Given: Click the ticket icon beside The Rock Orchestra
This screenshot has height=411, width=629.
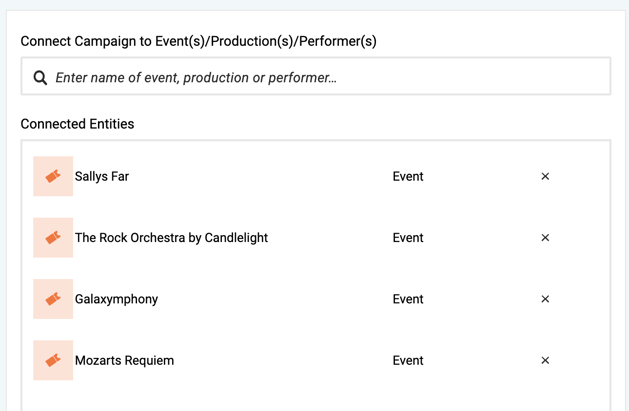Looking at the screenshot, I should coord(53,238).
